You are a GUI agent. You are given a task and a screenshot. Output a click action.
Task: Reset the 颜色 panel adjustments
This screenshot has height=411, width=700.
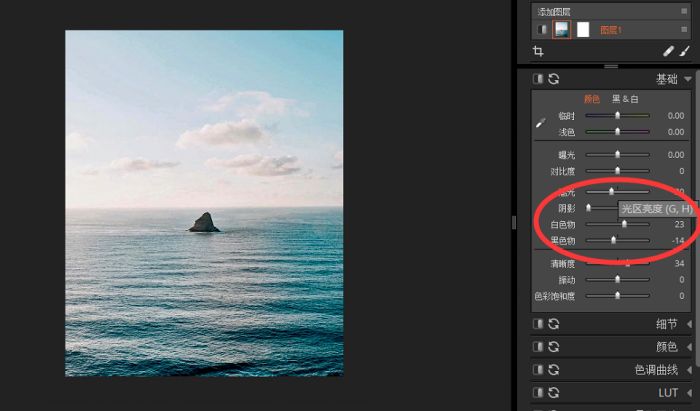pos(553,347)
